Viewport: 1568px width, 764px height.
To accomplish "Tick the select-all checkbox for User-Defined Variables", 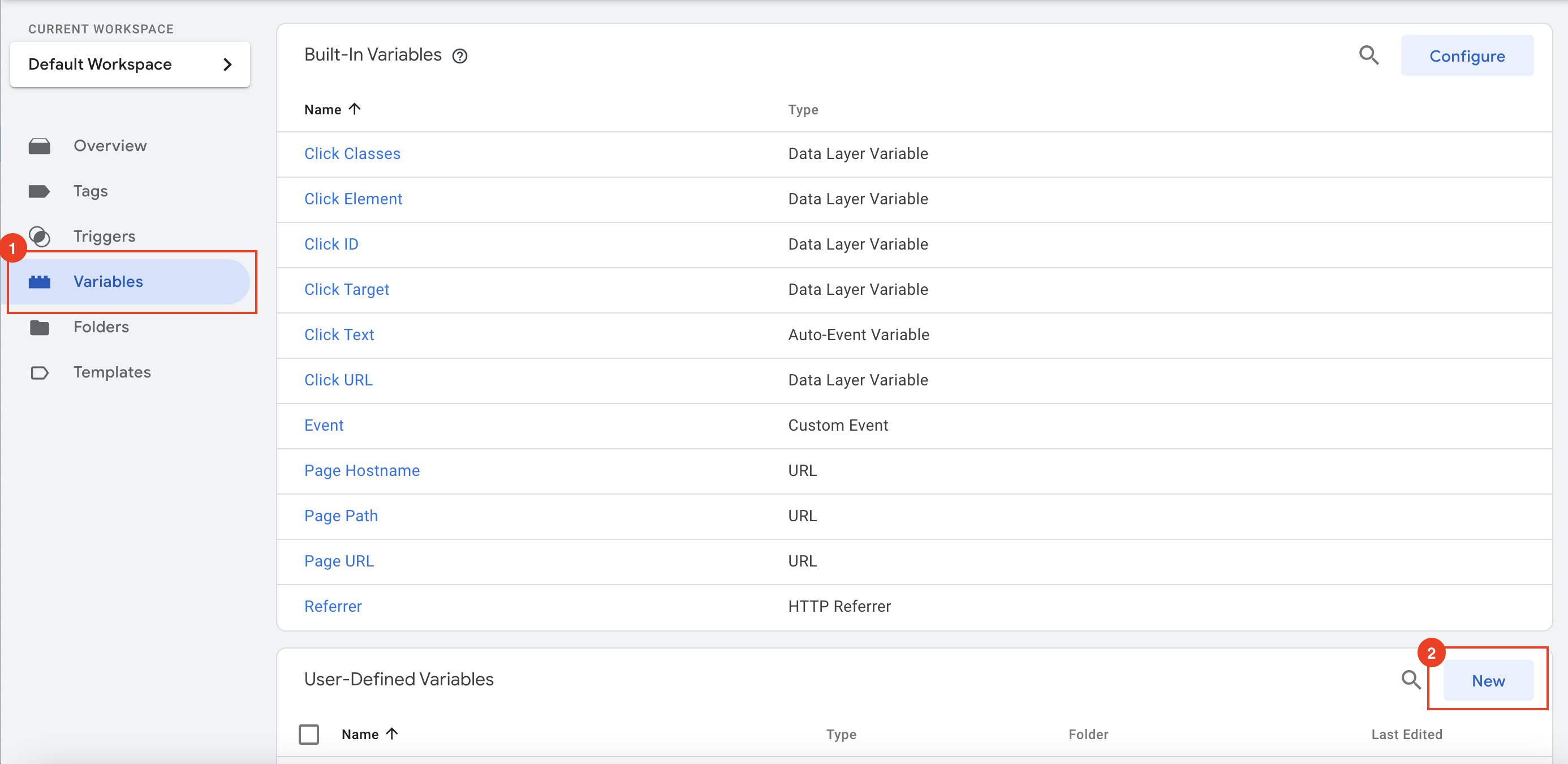I will pyautogui.click(x=309, y=733).
